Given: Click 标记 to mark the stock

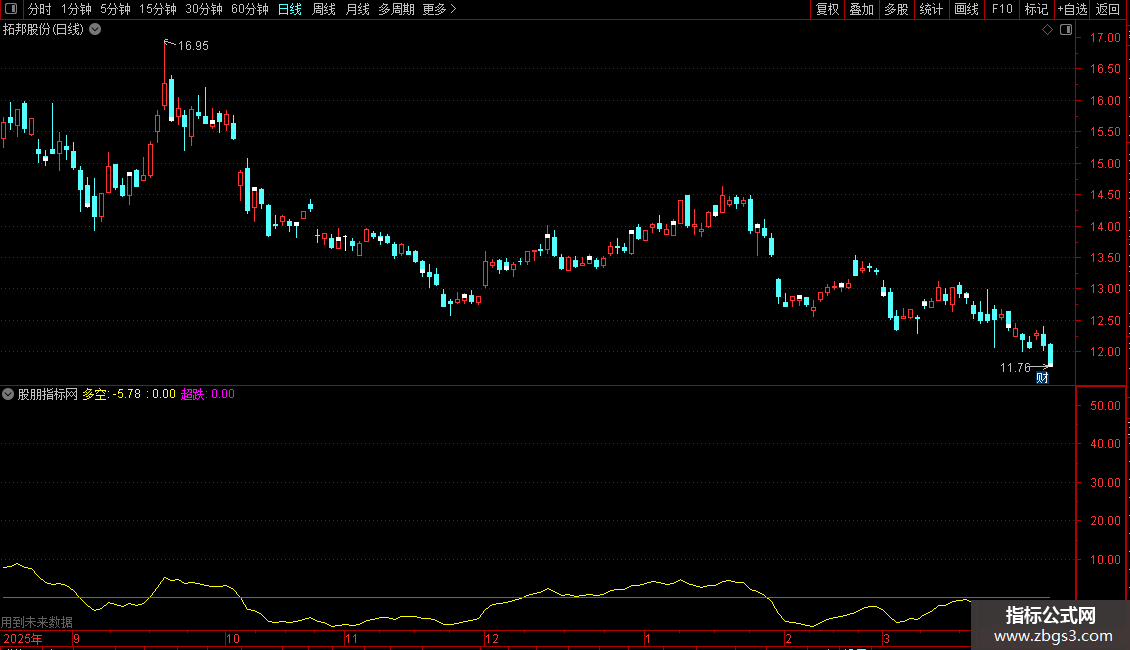Looking at the screenshot, I should coord(1036,9).
